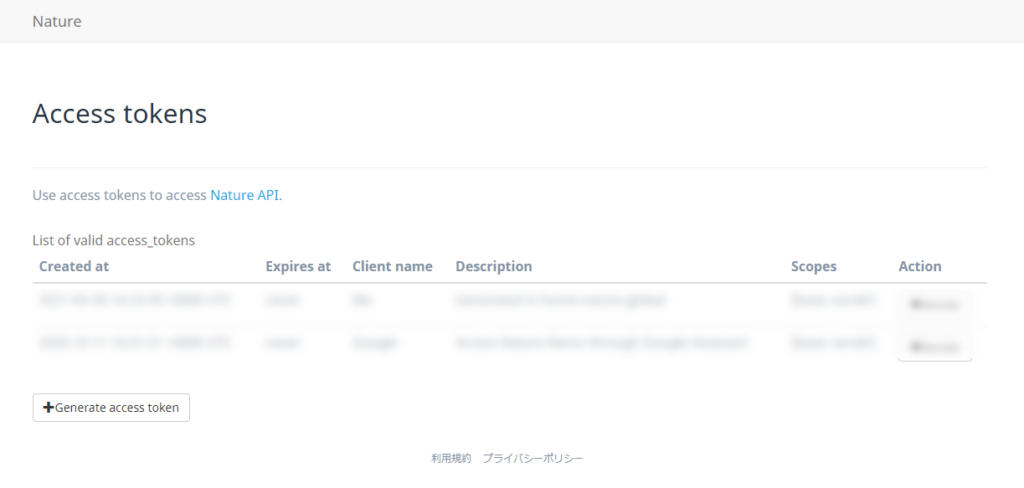The image size is (1024, 488).
Task: Click the Access tokens page heading
Action: tap(120, 114)
